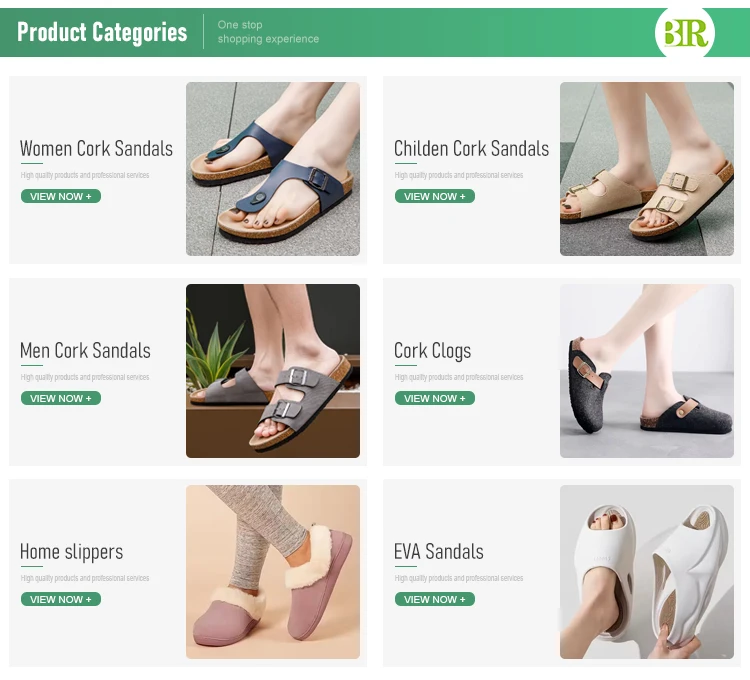The width and height of the screenshot is (750, 680).
Task: Open the Men Cork Sandals title link
Action: coord(85,351)
